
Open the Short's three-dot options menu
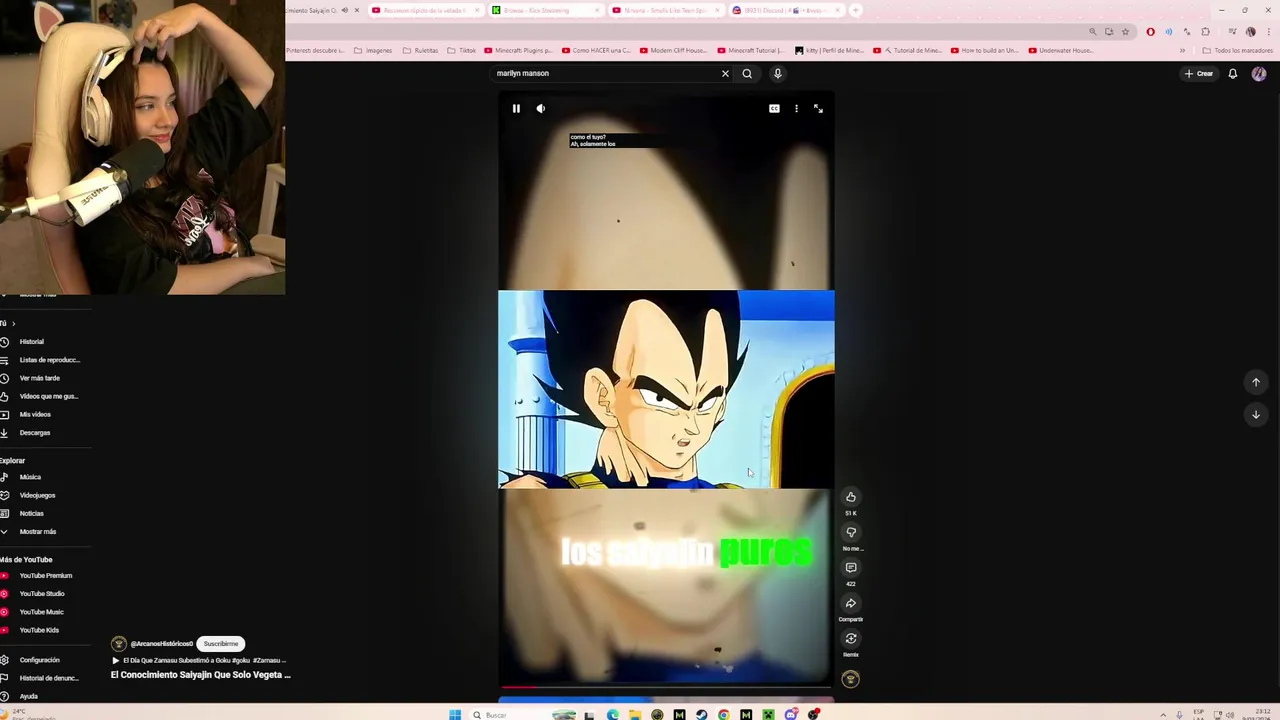796,108
